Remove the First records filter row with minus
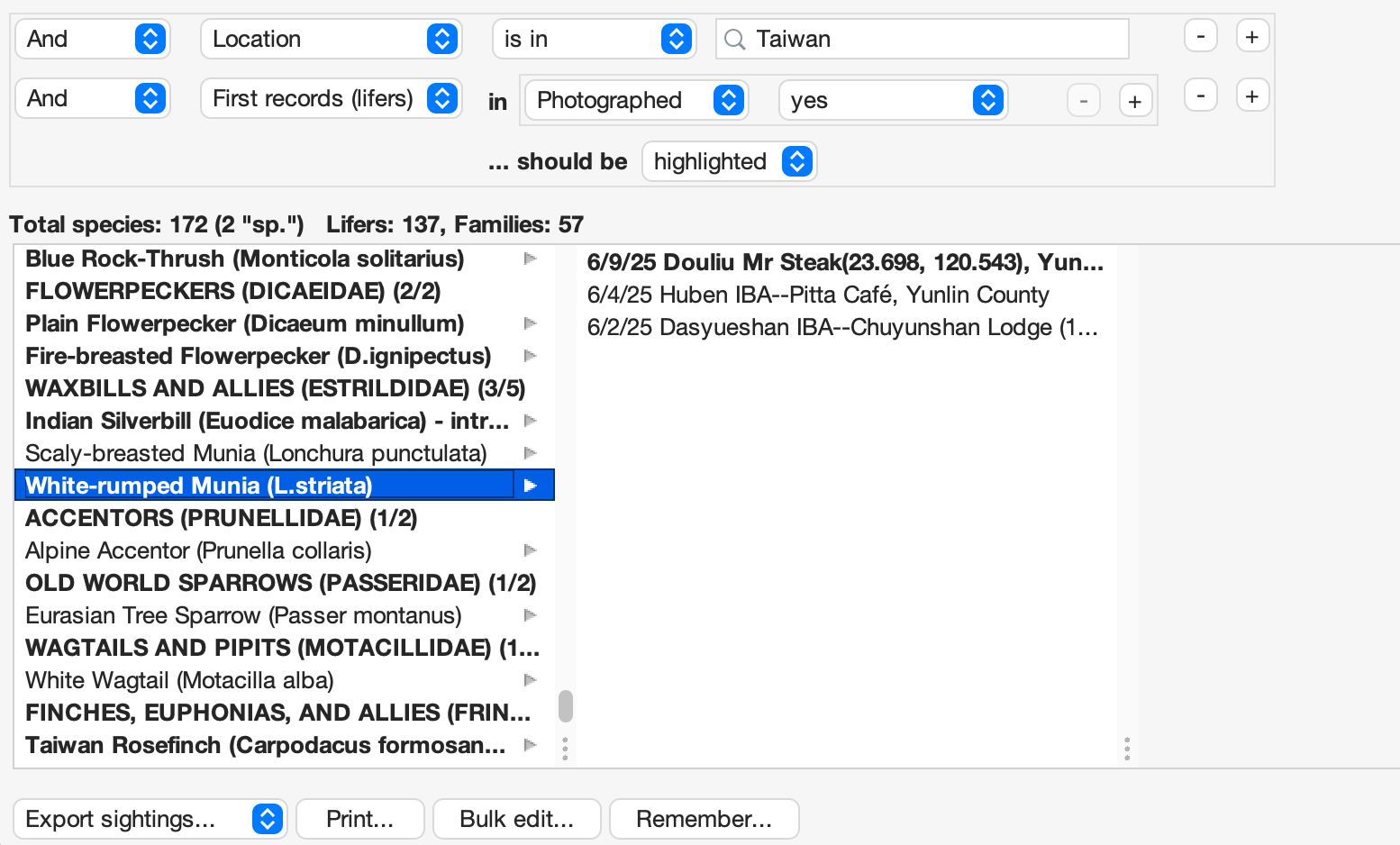The height and width of the screenshot is (845, 1400). click(1201, 96)
